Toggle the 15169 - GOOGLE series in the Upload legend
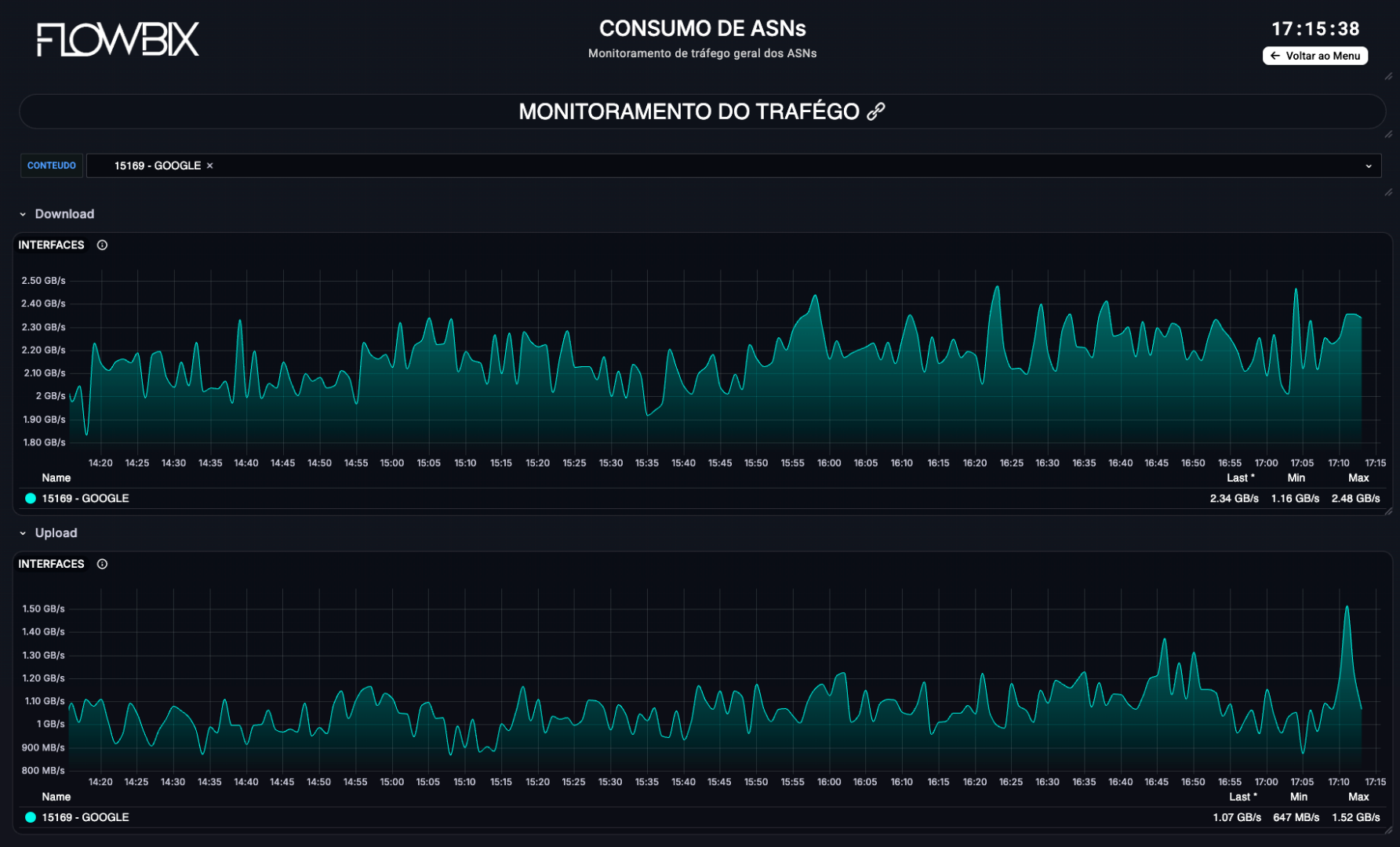 (85, 817)
